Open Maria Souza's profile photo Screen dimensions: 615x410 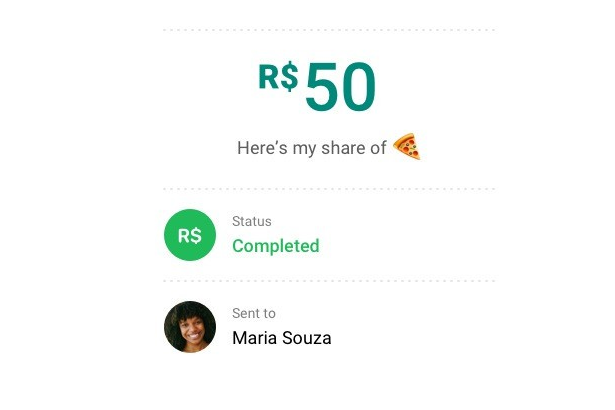(x=189, y=327)
